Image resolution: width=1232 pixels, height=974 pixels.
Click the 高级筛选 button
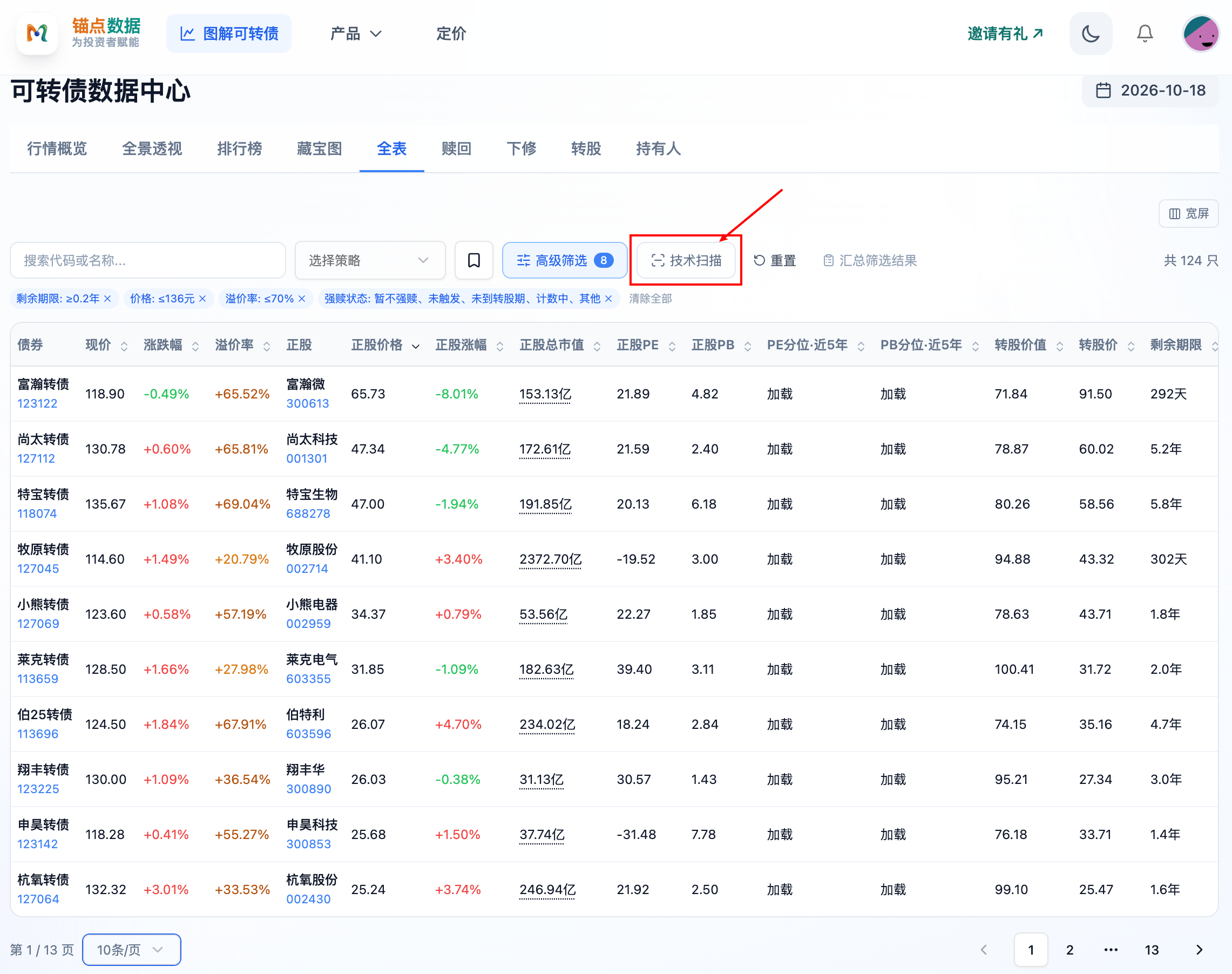point(564,261)
